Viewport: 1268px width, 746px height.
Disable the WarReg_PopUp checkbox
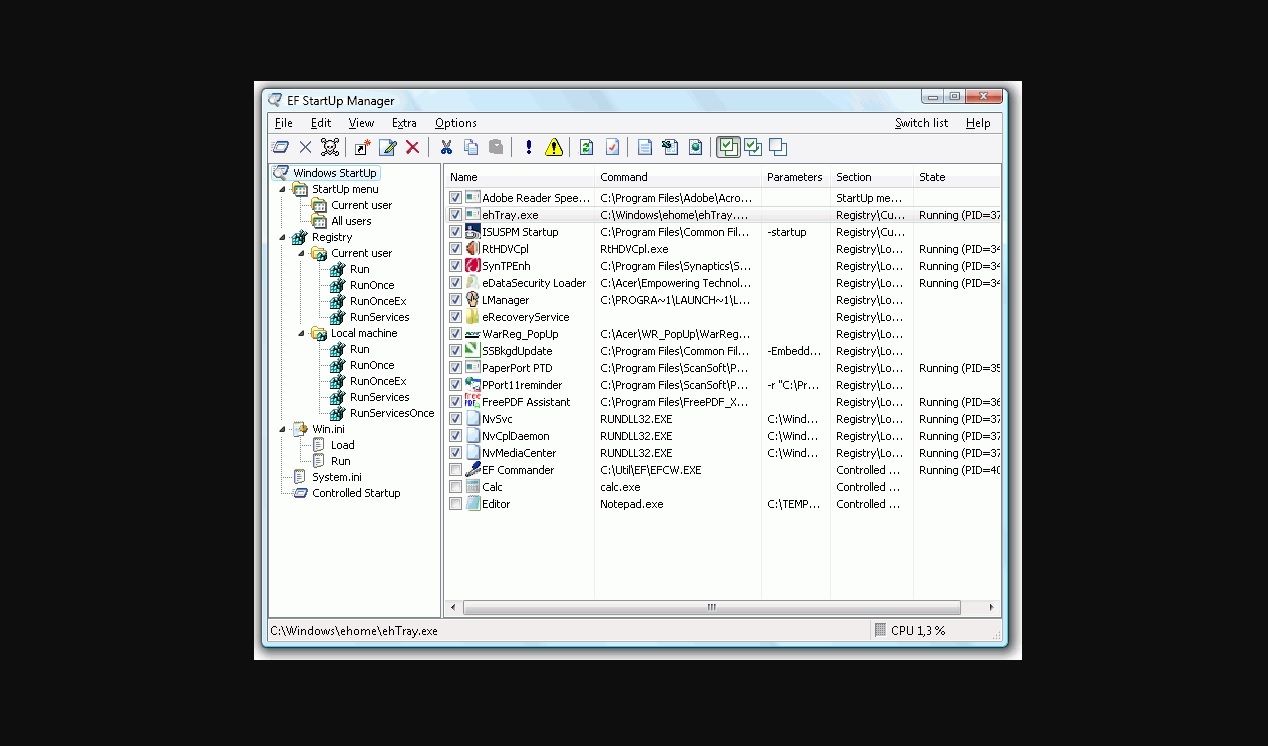[x=456, y=334]
